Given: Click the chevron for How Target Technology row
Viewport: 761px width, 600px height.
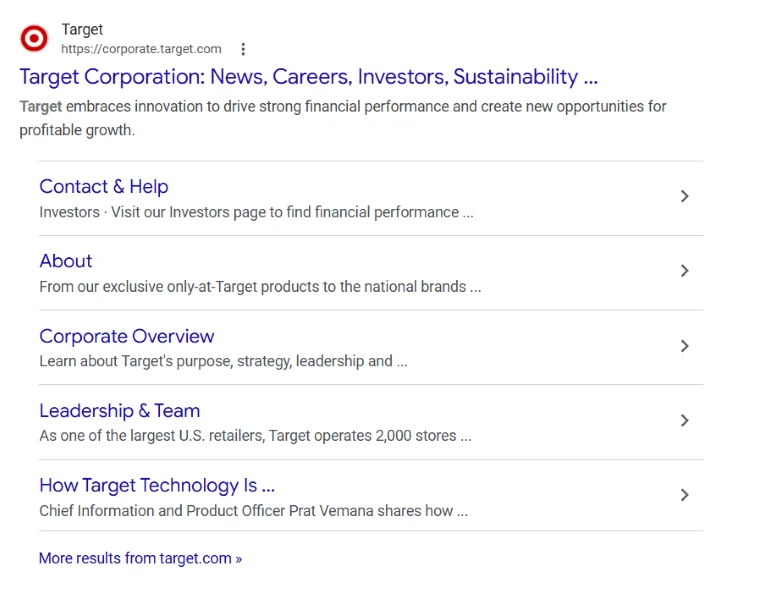Looking at the screenshot, I should coord(684,495).
